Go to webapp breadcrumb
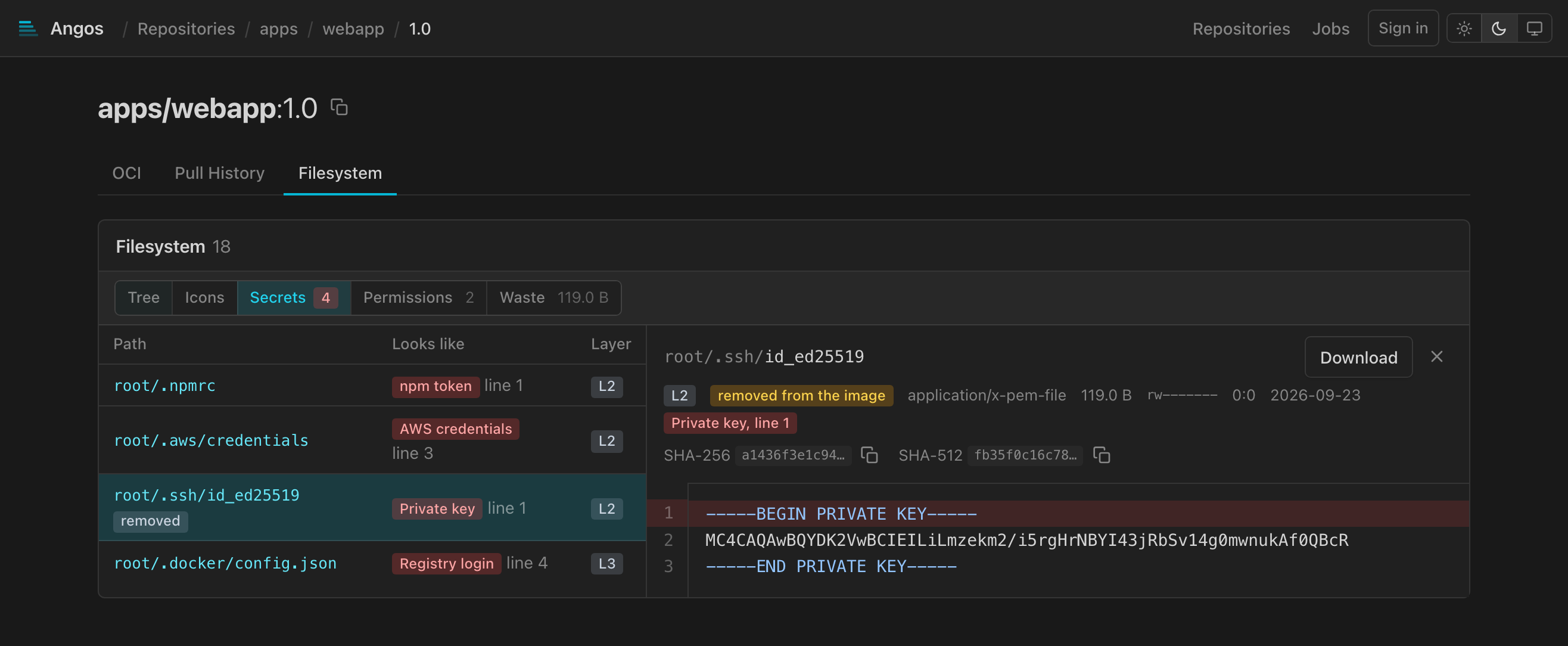This screenshot has height=646, width=1568. [x=353, y=29]
